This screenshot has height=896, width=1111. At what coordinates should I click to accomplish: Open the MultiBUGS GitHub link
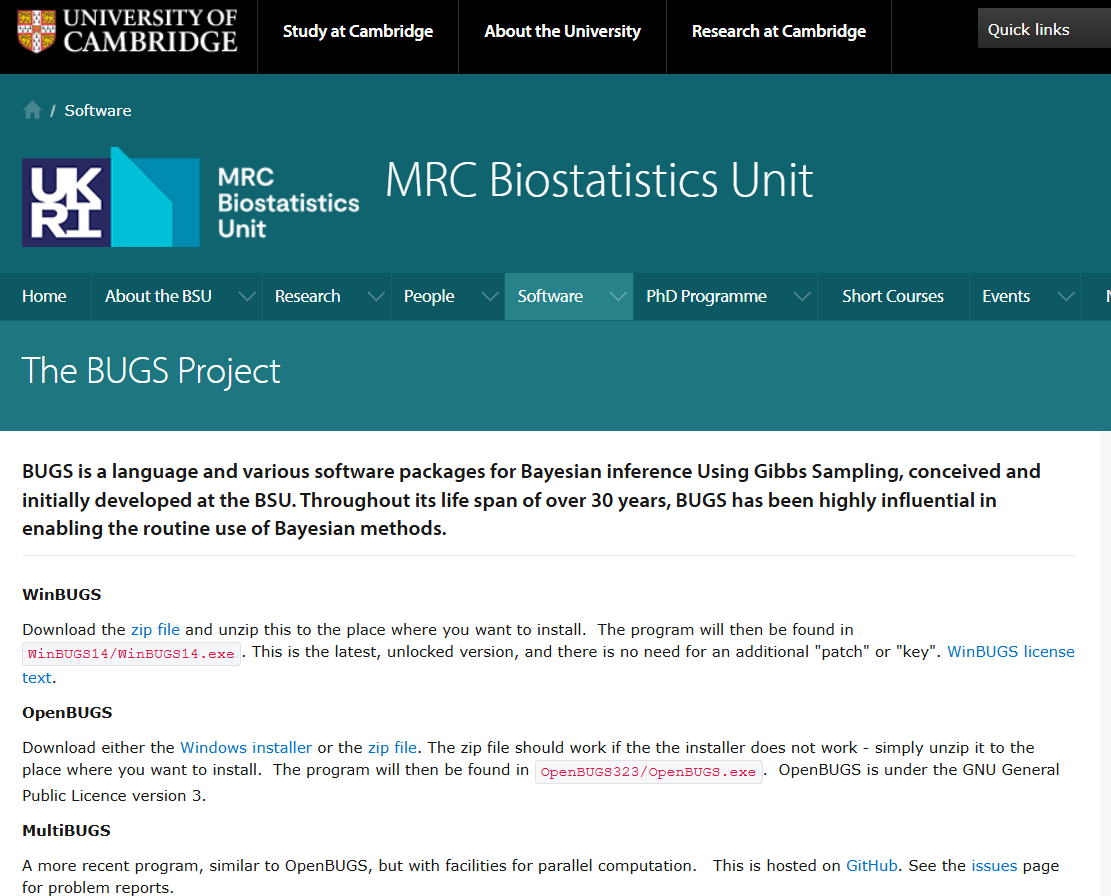(872, 866)
